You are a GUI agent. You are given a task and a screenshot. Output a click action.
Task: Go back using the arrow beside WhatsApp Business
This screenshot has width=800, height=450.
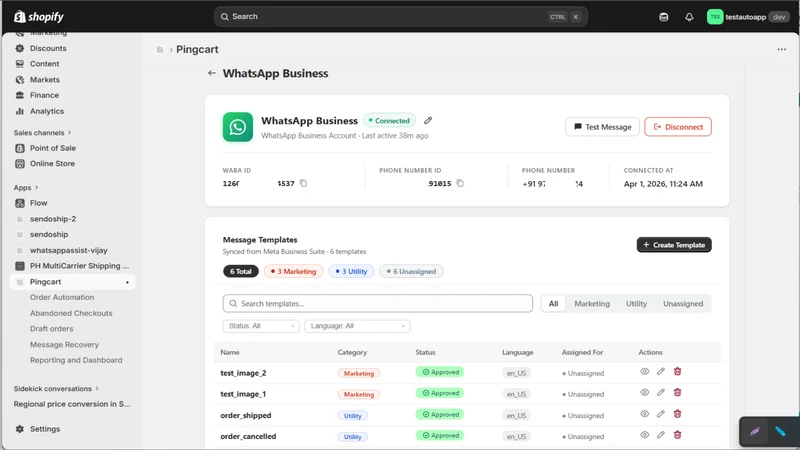coord(212,73)
